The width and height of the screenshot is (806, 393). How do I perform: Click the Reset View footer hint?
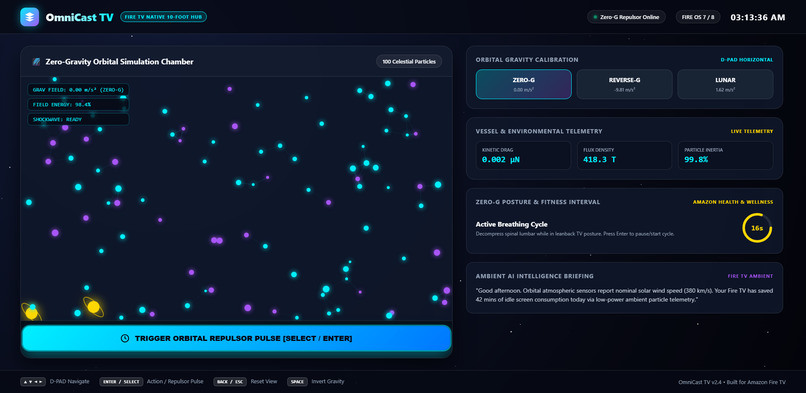point(264,382)
